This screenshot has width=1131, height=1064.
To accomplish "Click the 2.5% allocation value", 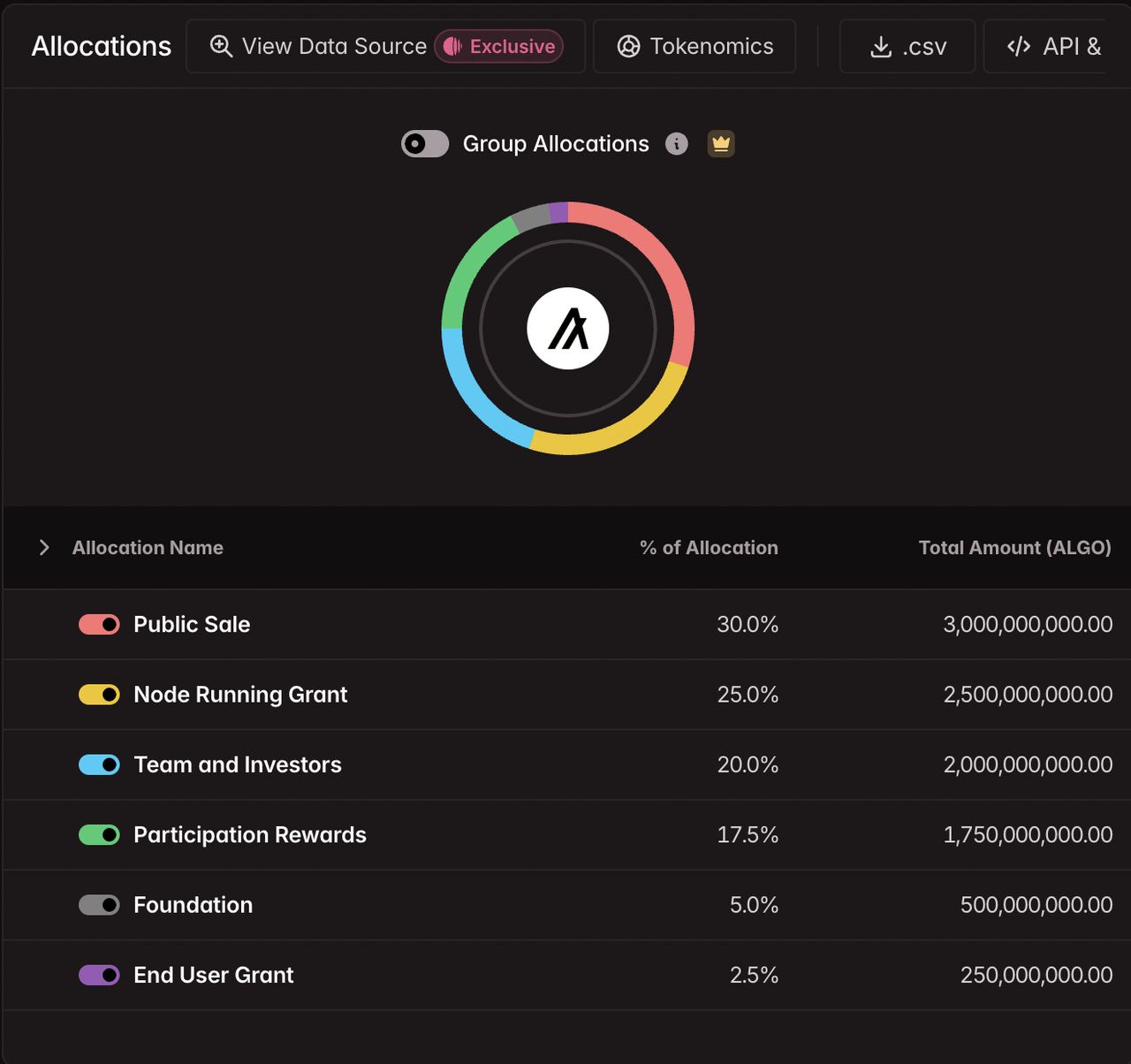I will (x=754, y=975).
